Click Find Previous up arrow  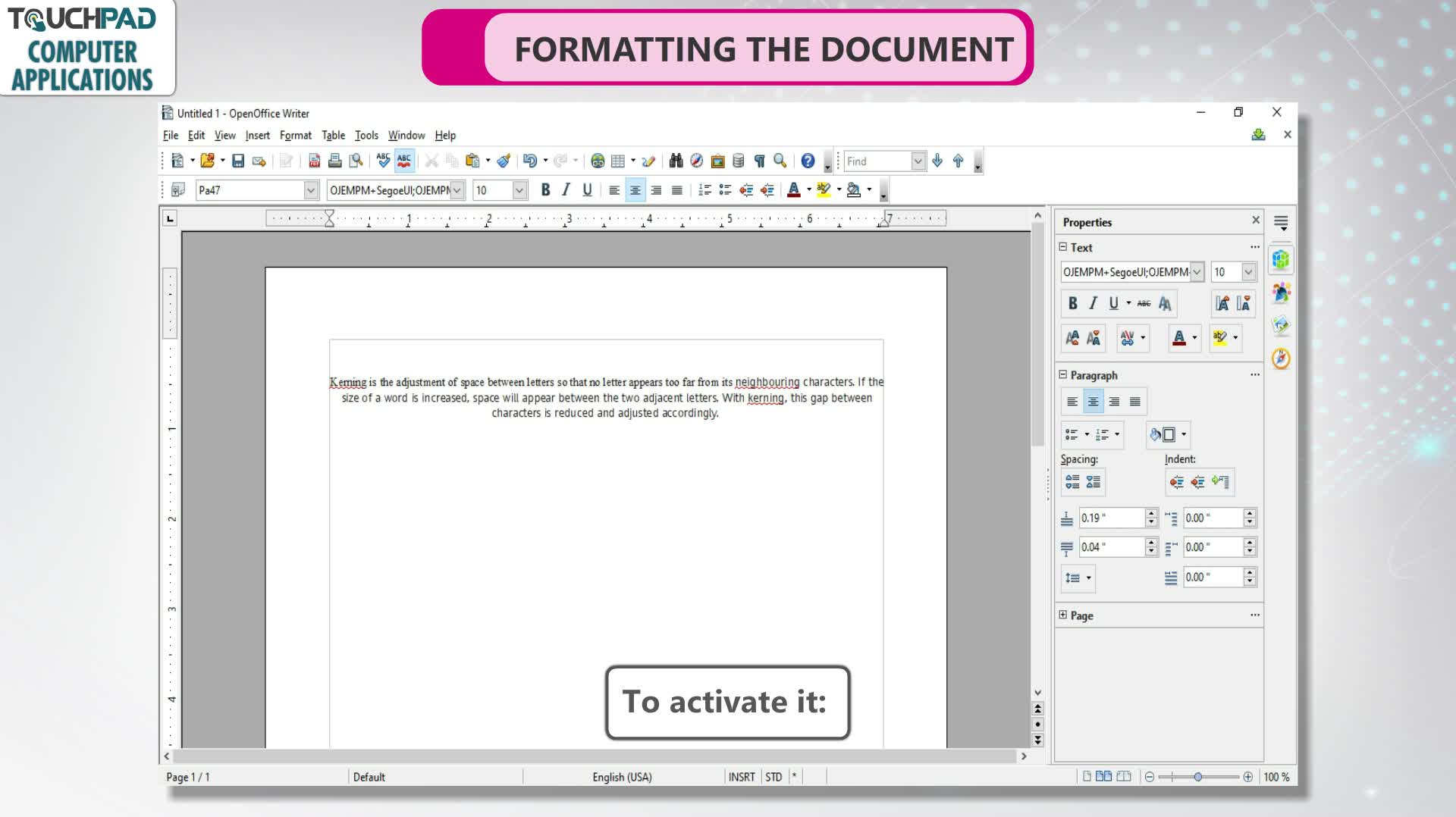(x=958, y=161)
